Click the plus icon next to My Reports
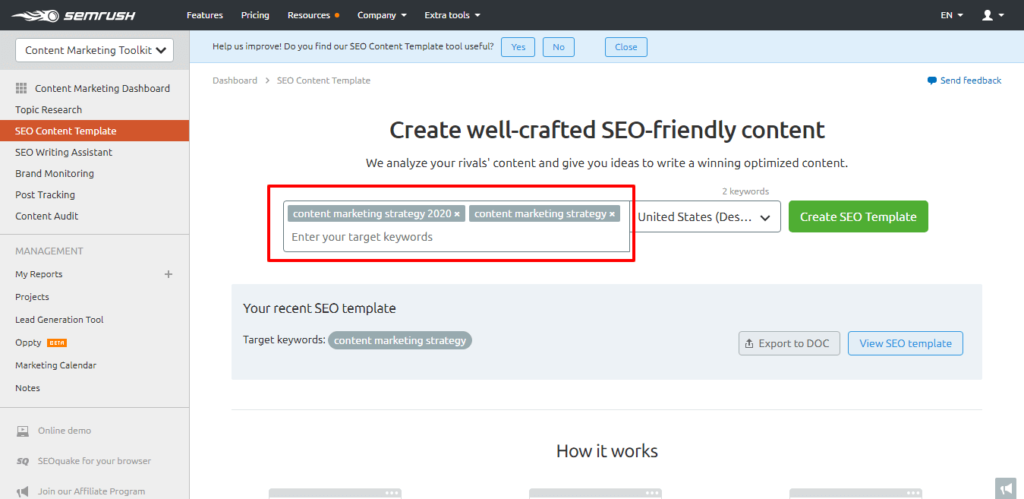 point(168,274)
